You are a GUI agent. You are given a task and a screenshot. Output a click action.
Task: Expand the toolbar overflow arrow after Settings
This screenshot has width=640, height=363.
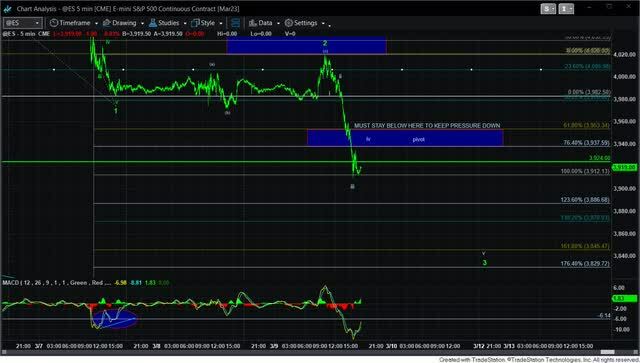pos(329,25)
